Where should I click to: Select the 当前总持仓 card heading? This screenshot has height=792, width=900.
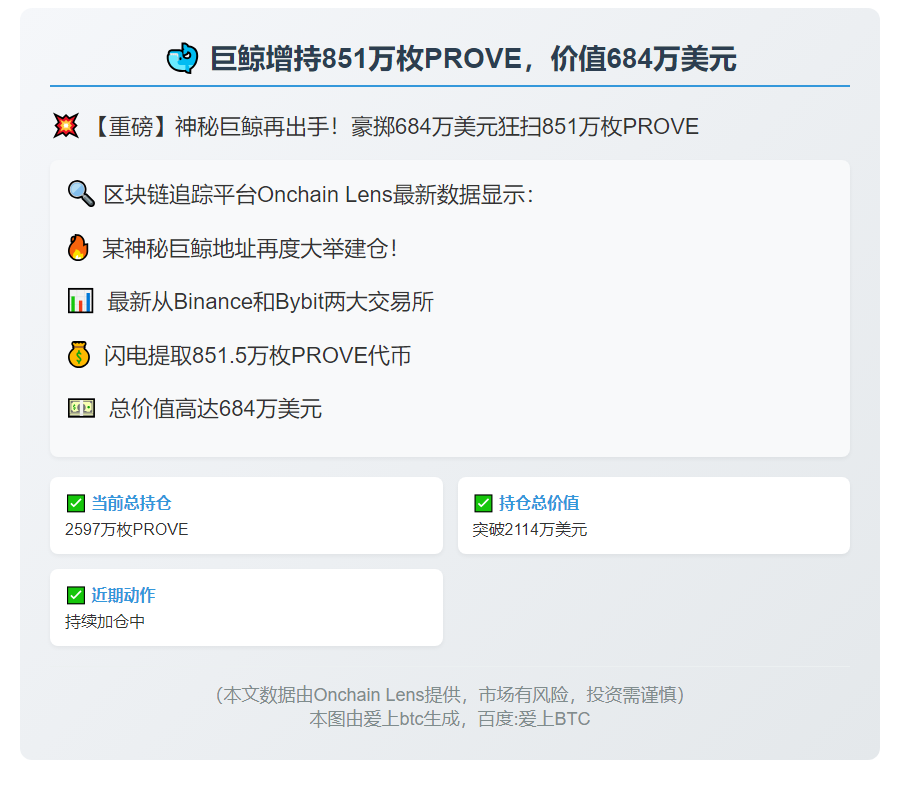(124, 503)
